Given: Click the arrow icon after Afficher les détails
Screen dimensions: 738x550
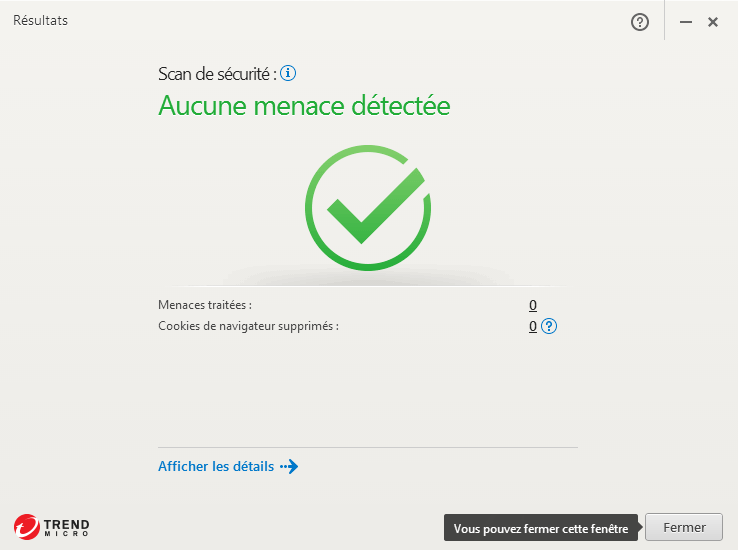Looking at the screenshot, I should (x=289, y=467).
